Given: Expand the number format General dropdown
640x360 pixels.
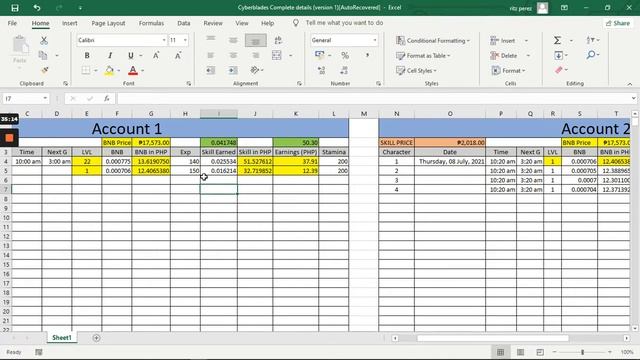Looking at the screenshot, I should point(374,40).
